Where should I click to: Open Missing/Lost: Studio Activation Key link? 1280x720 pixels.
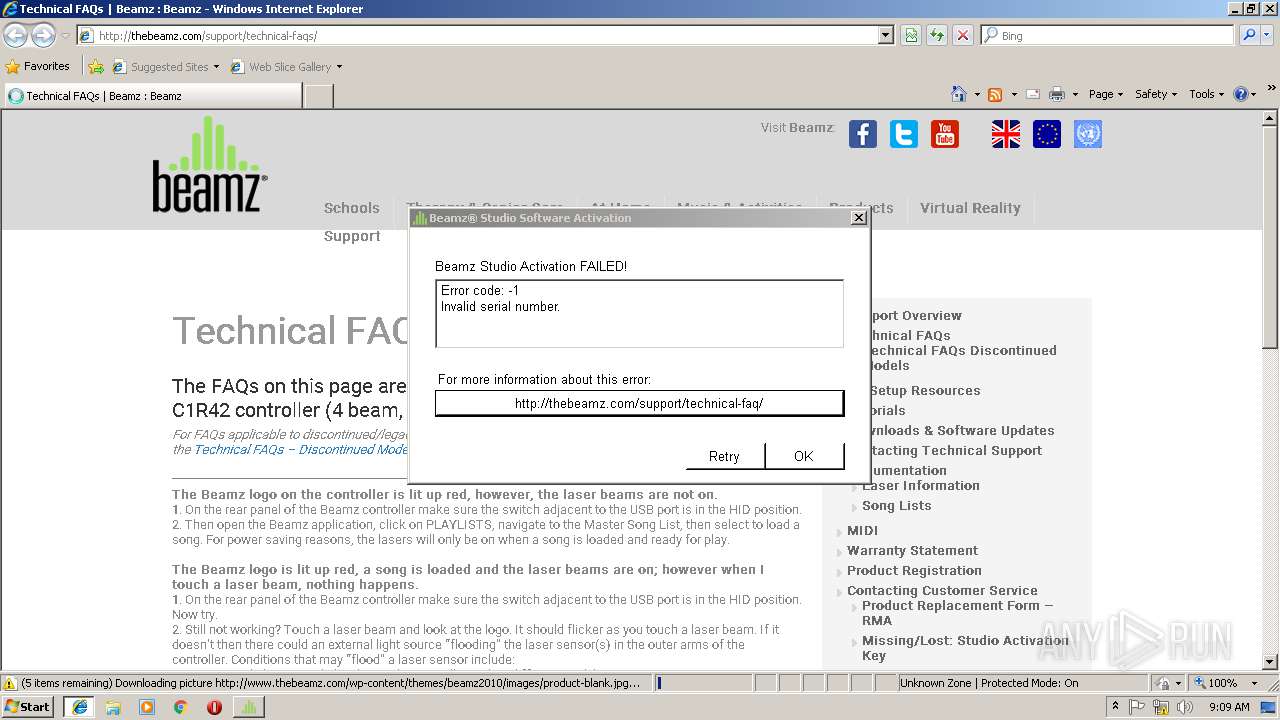coord(965,648)
